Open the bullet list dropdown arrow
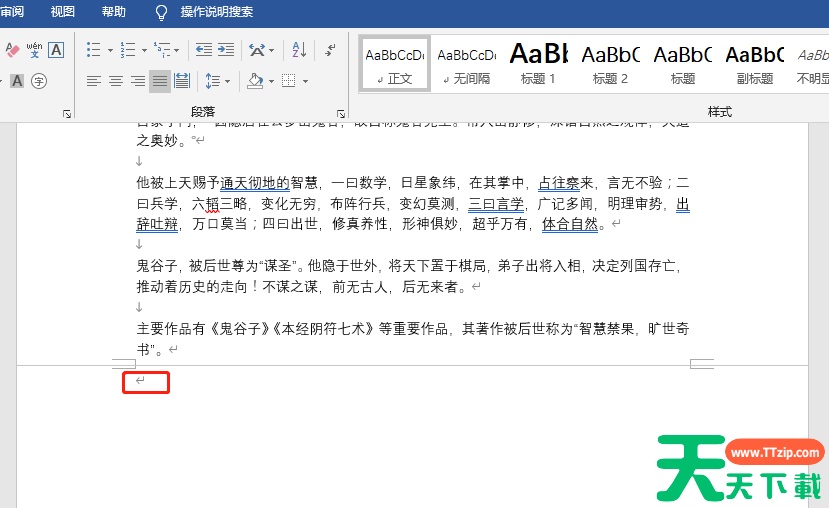 click(110, 50)
